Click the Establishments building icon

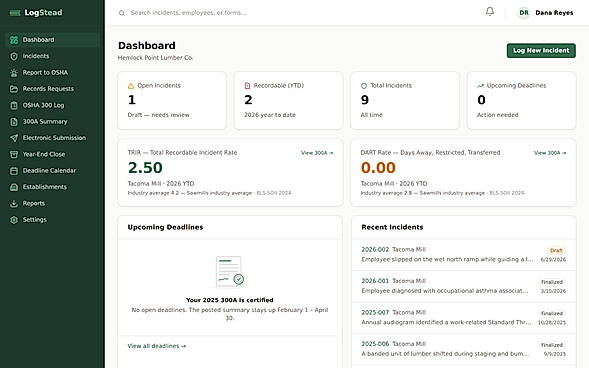[x=14, y=187]
